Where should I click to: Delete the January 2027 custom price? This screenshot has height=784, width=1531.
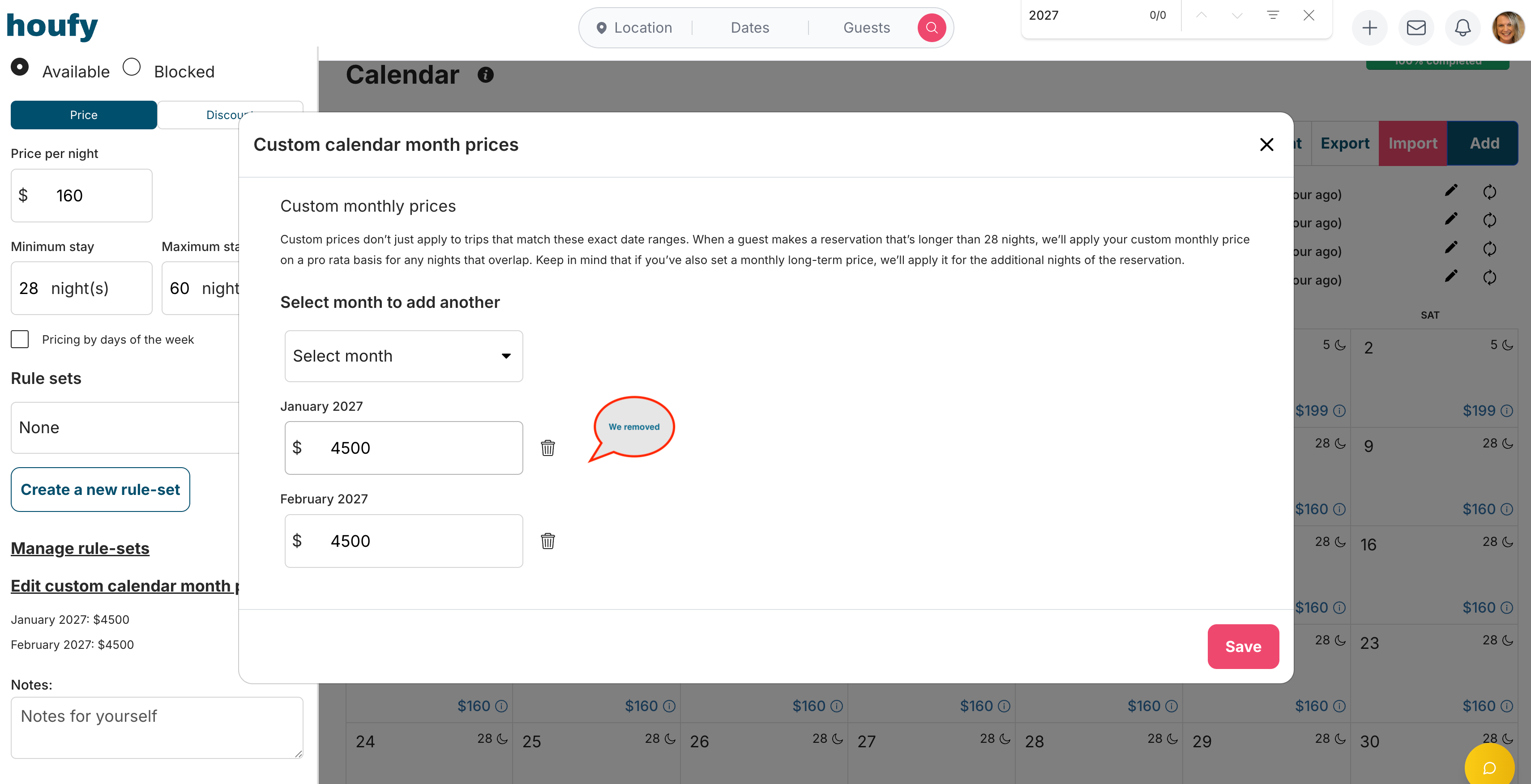tap(547, 448)
